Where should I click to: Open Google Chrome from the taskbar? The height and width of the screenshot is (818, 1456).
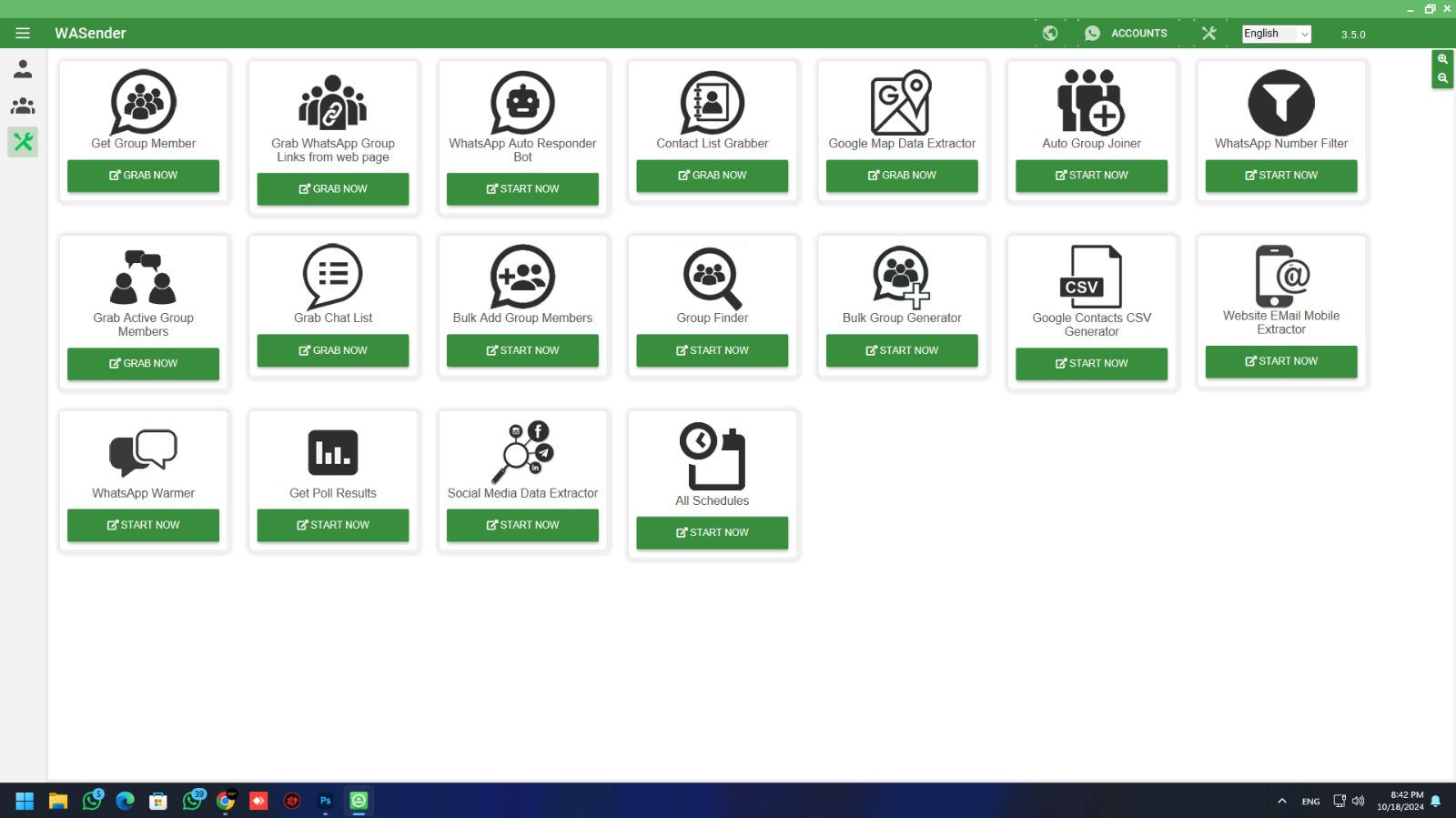tap(225, 801)
